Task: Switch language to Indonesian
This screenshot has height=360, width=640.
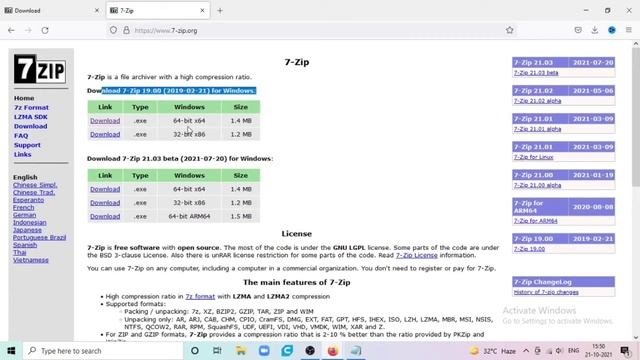Action: 29,222
